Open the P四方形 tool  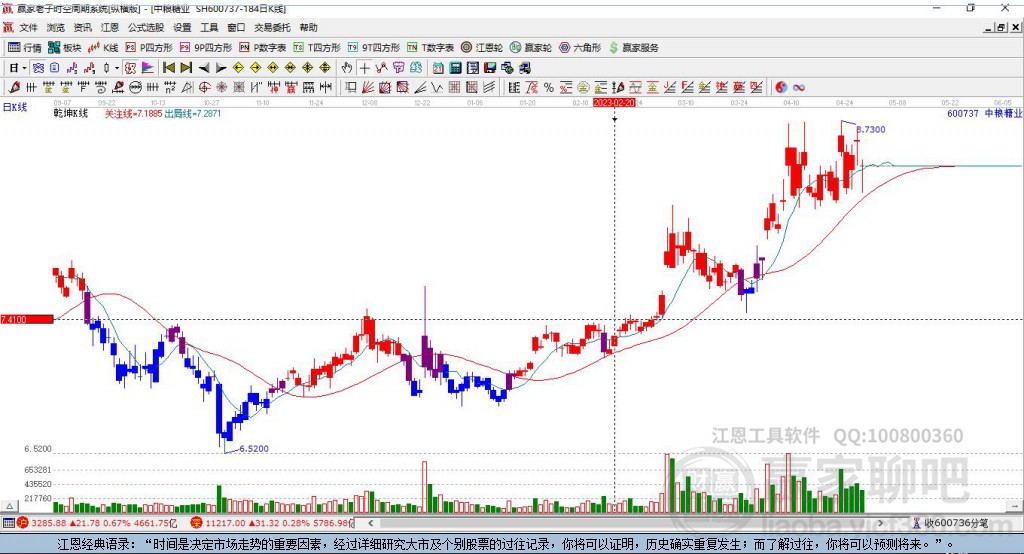pos(149,48)
